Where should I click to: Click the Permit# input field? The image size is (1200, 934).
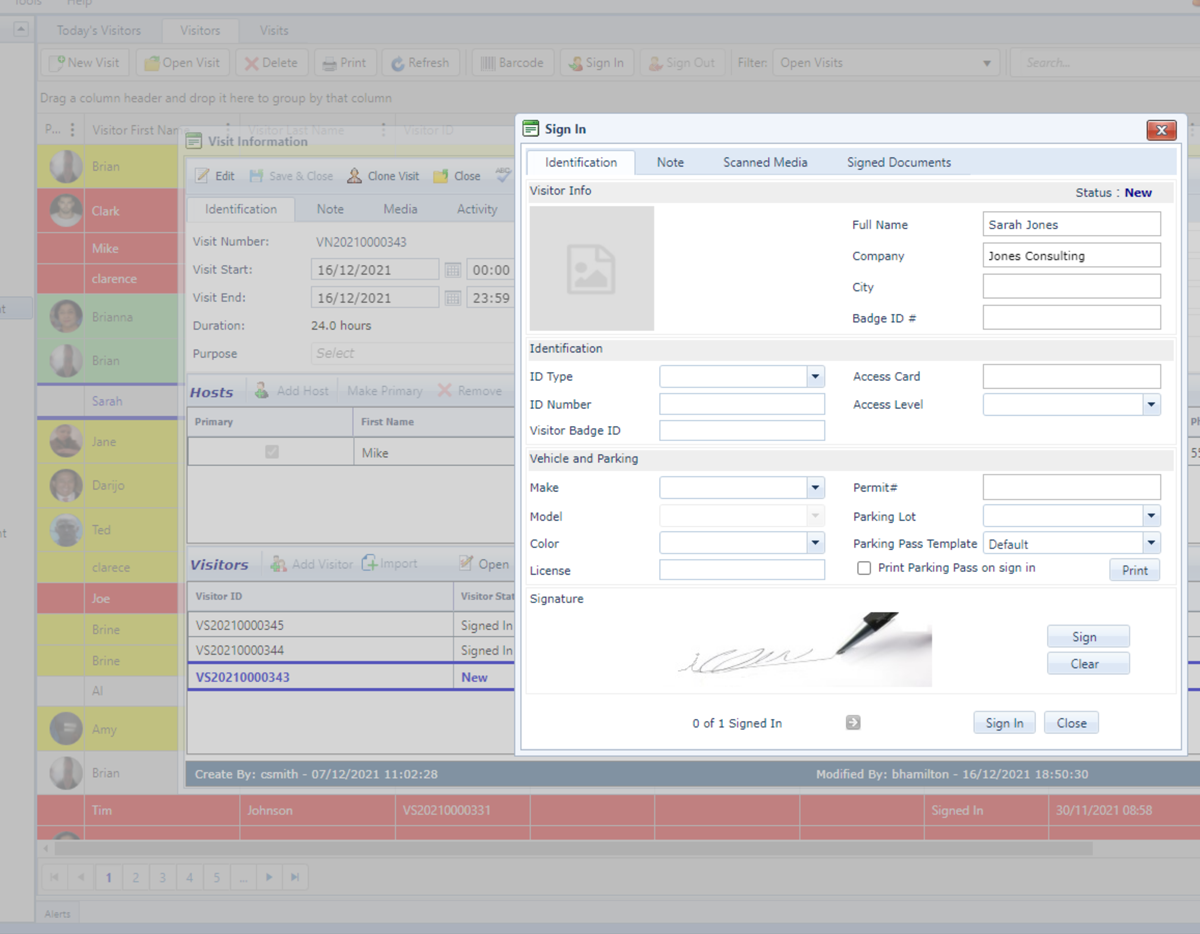(1072, 487)
